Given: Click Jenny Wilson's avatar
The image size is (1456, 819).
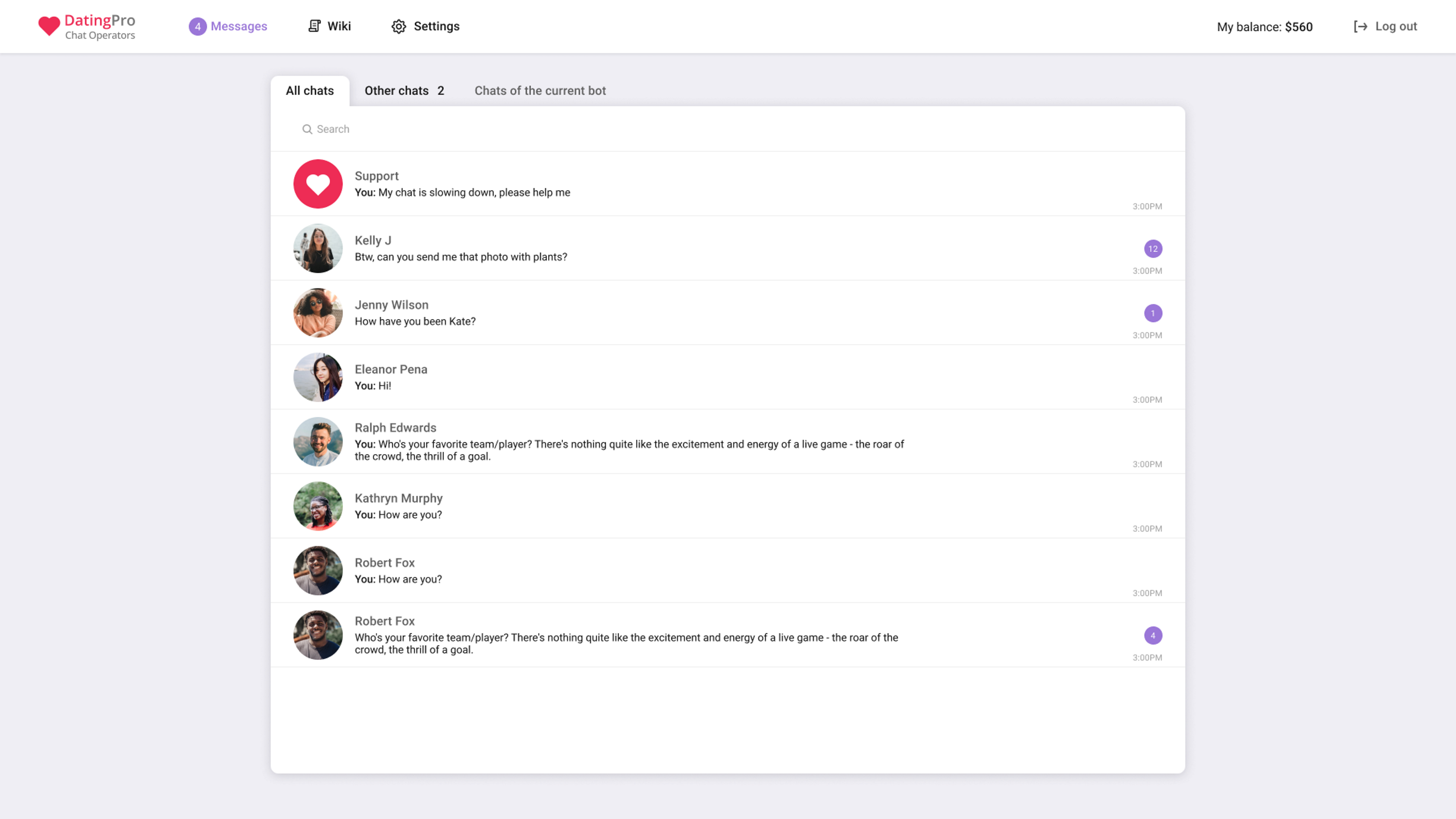Looking at the screenshot, I should [x=318, y=312].
